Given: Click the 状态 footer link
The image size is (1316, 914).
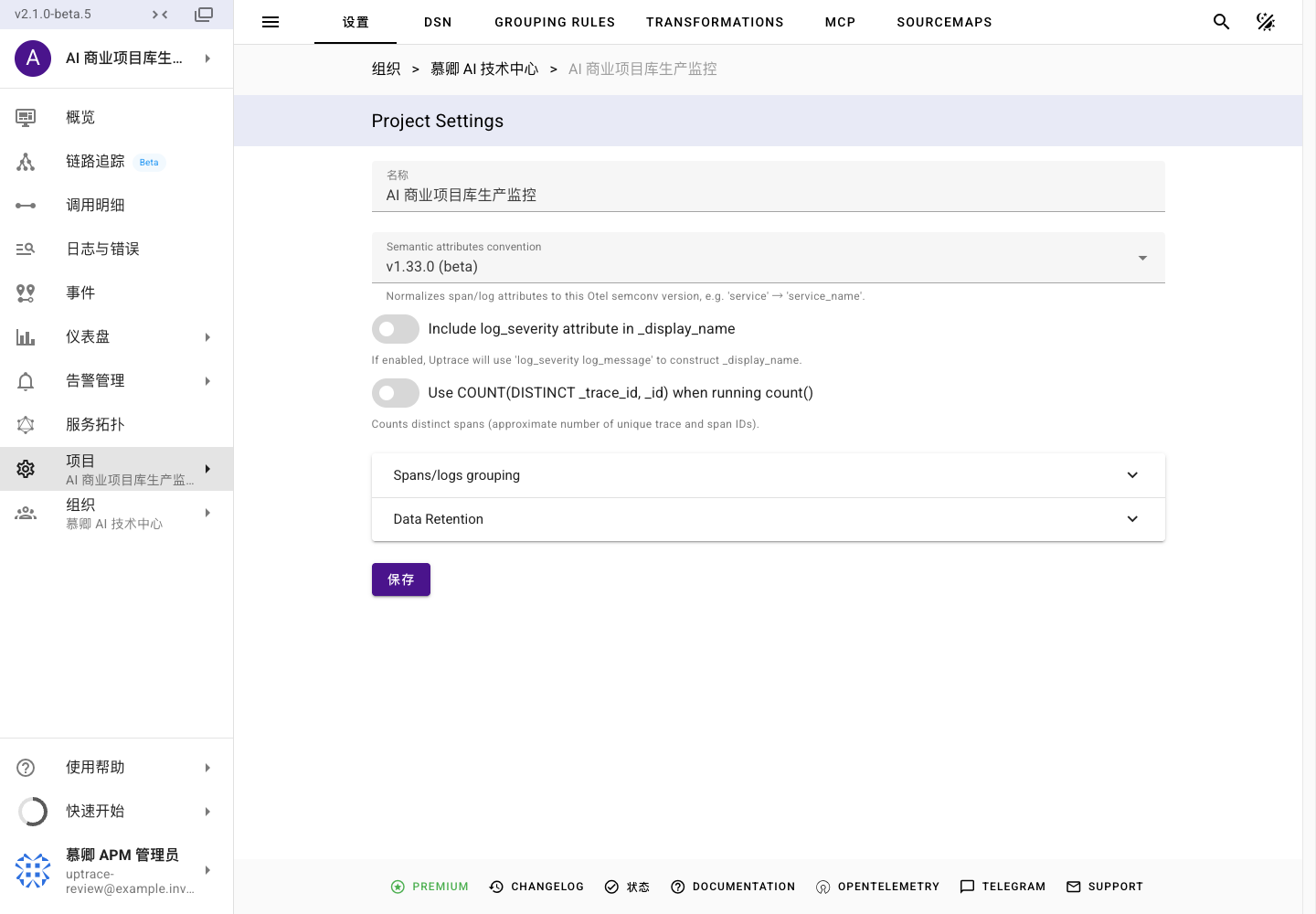Looking at the screenshot, I should 627,887.
